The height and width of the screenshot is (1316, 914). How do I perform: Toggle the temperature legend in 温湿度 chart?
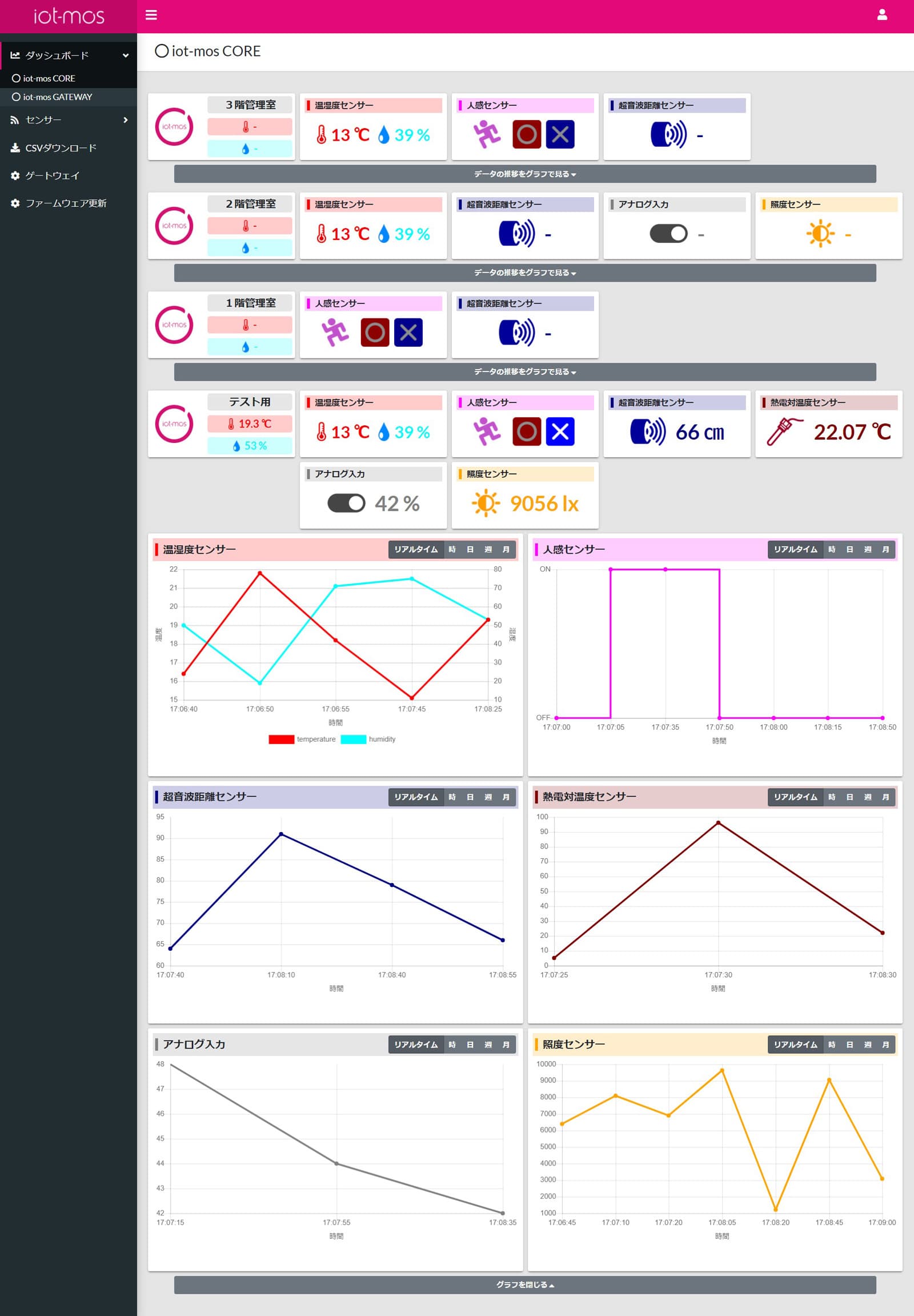pos(302,739)
